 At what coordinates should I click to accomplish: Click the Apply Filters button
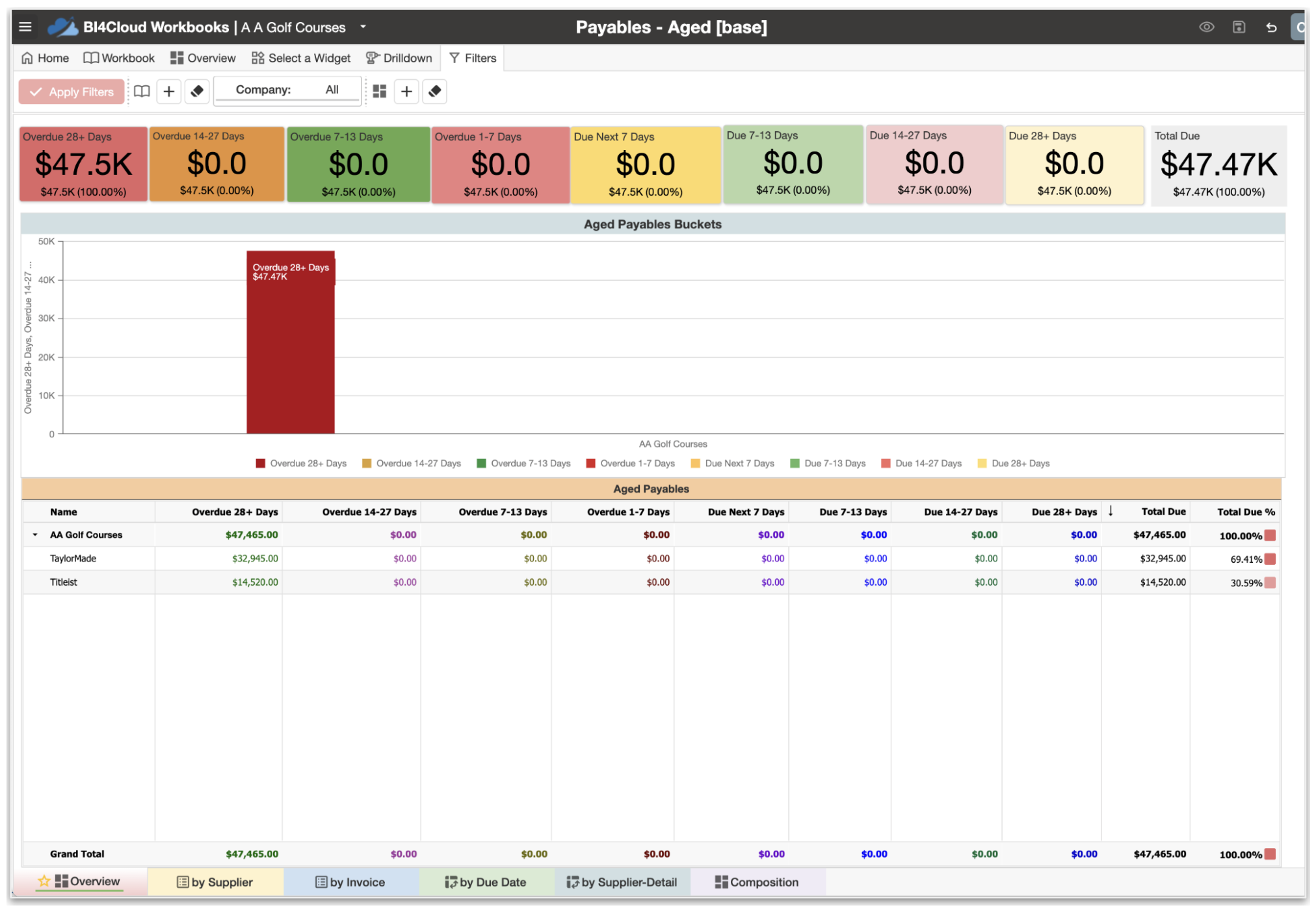[x=72, y=92]
